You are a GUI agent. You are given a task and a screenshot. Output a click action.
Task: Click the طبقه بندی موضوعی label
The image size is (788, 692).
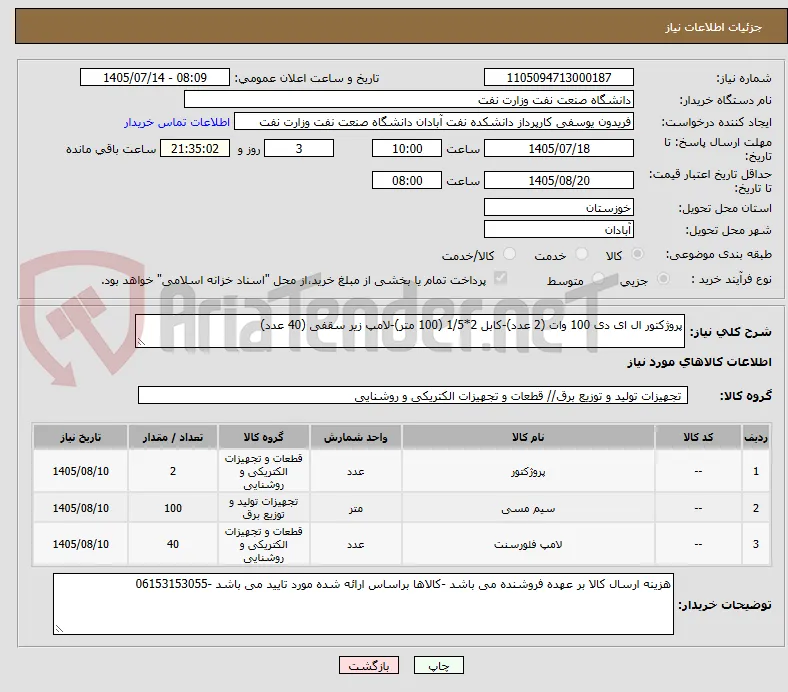click(x=719, y=254)
